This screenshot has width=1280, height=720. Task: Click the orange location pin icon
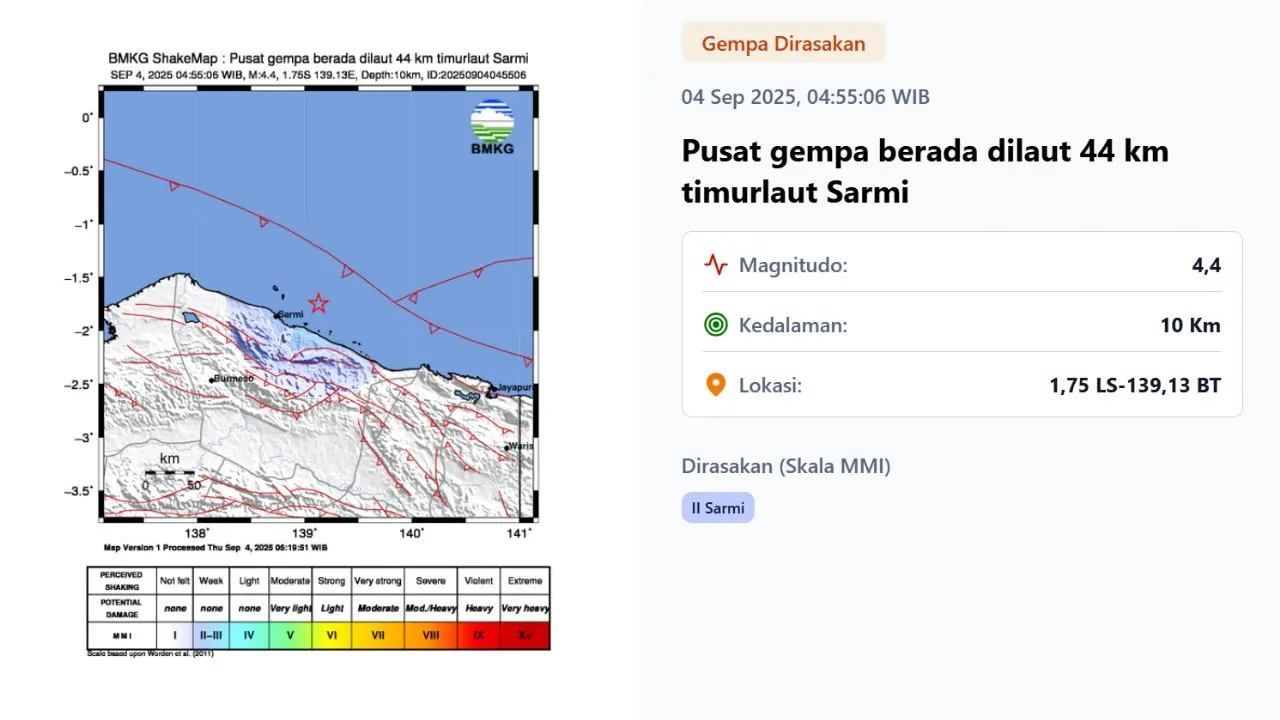715,385
